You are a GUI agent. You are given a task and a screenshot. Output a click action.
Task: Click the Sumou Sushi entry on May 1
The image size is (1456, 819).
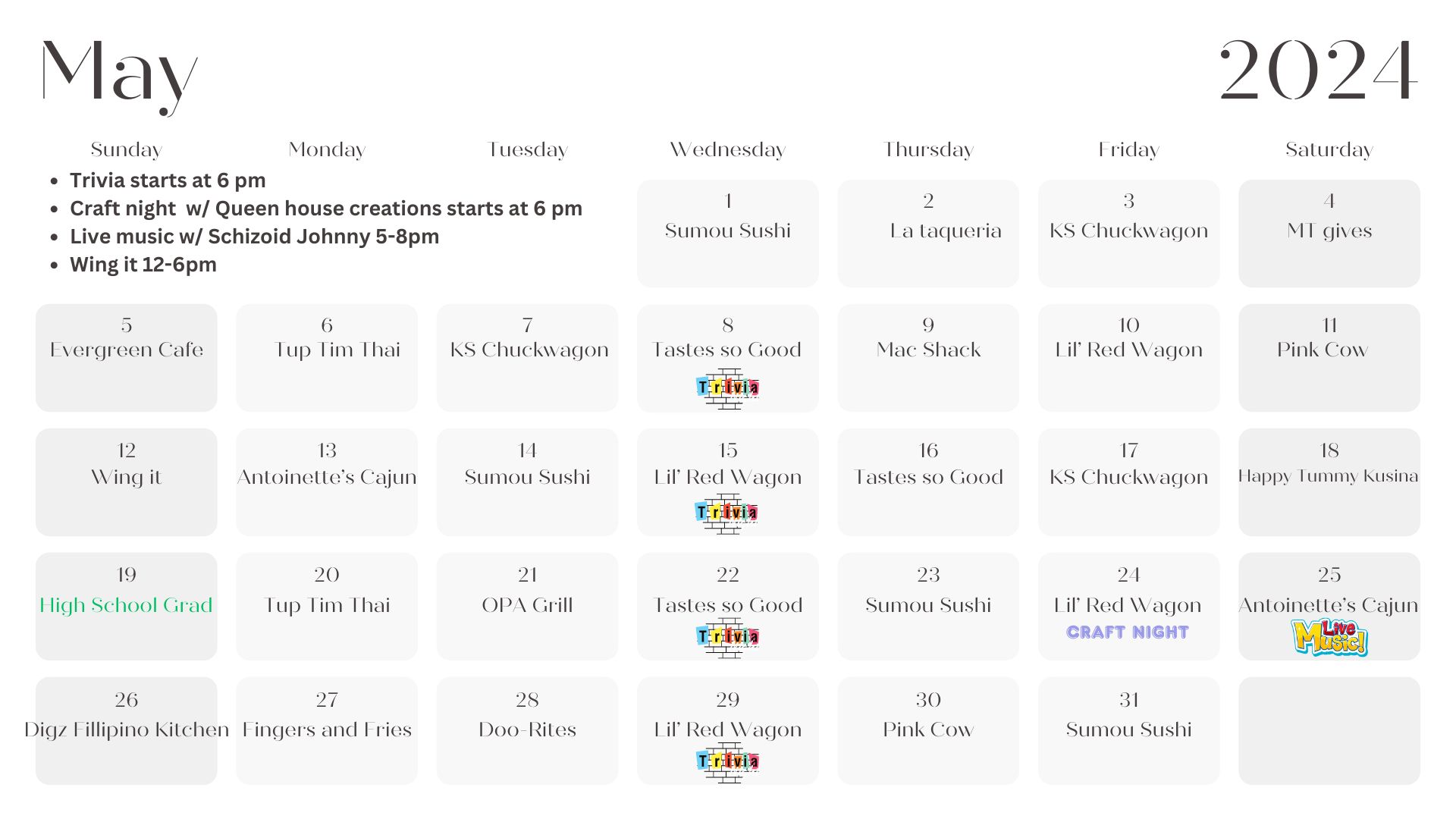point(727,231)
